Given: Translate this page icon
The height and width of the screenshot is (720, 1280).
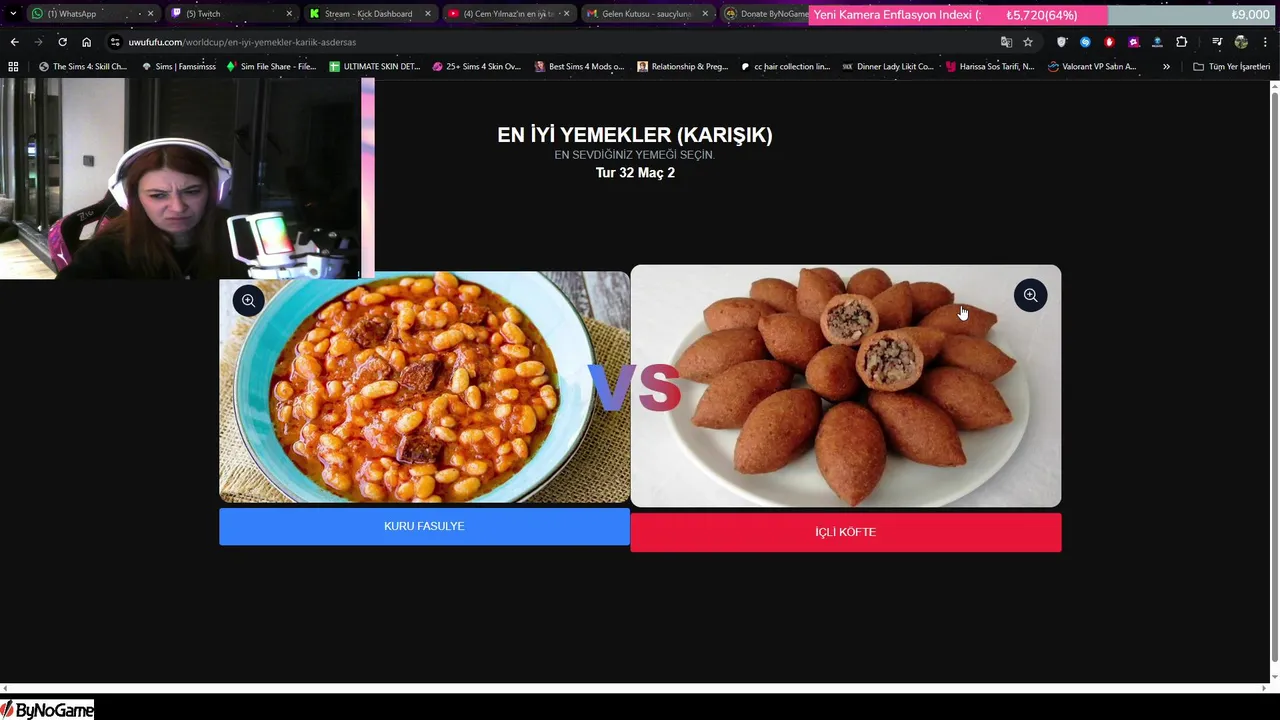Looking at the screenshot, I should pos(1006,42).
